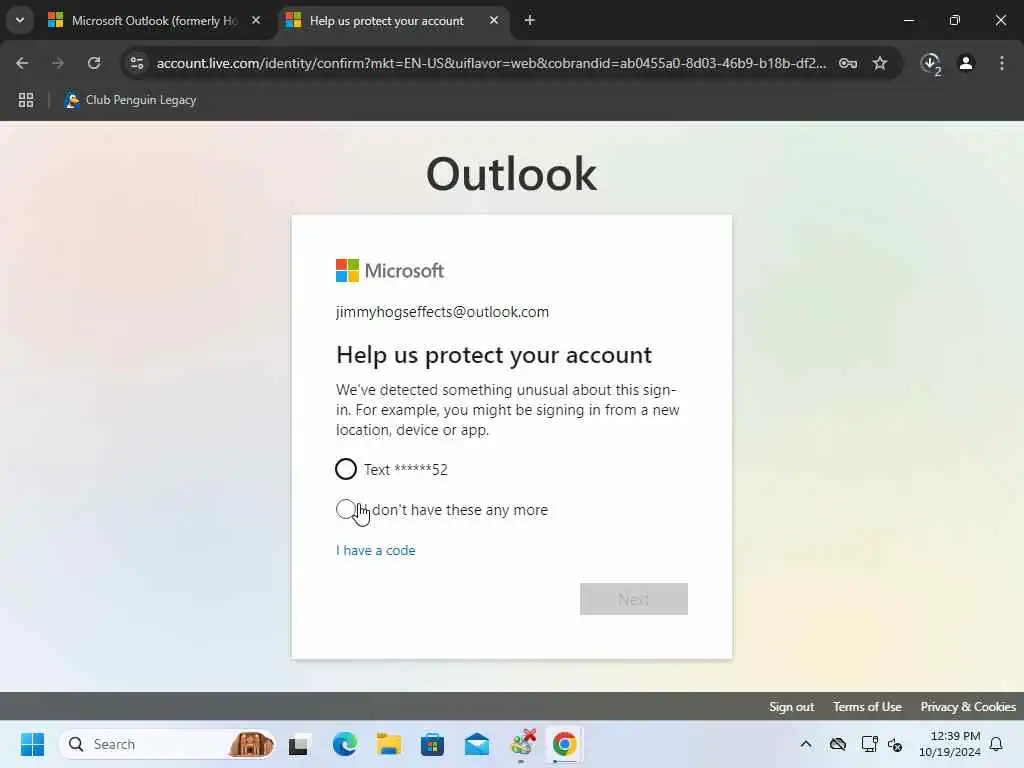Open the Chrome profile avatar icon
1024x768 pixels.
966,63
